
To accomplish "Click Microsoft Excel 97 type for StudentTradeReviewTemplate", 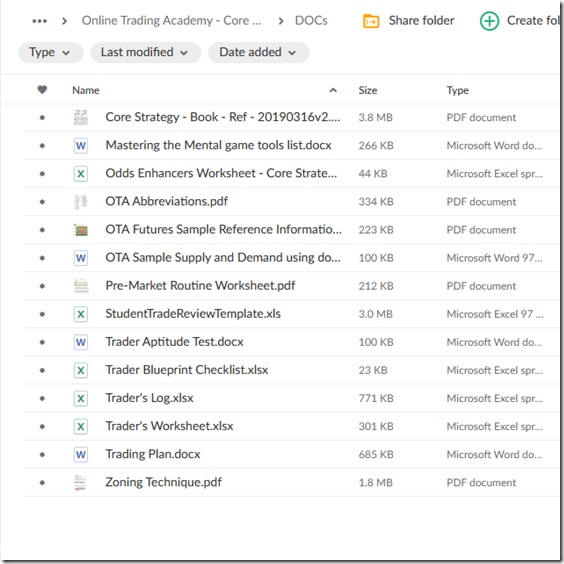I will 495,314.
